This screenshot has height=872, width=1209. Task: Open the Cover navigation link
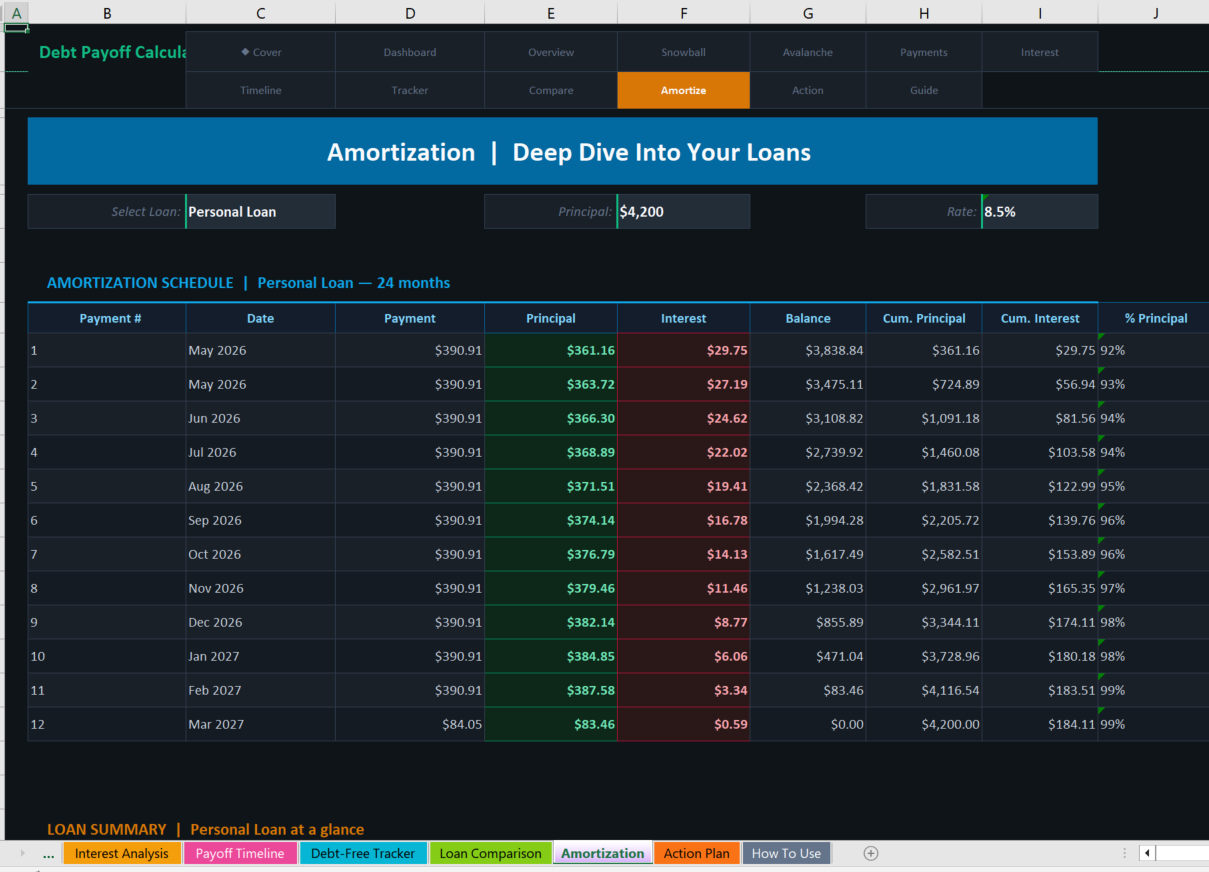[261, 52]
